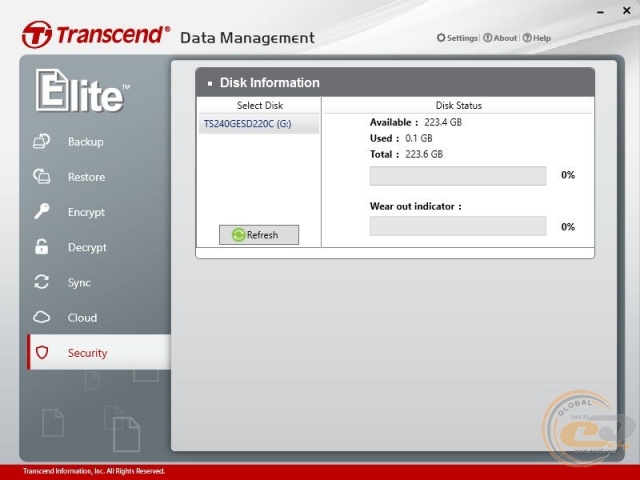Image resolution: width=640 pixels, height=480 pixels.
Task: Click the Wear out indicator label
Action: click(416, 206)
